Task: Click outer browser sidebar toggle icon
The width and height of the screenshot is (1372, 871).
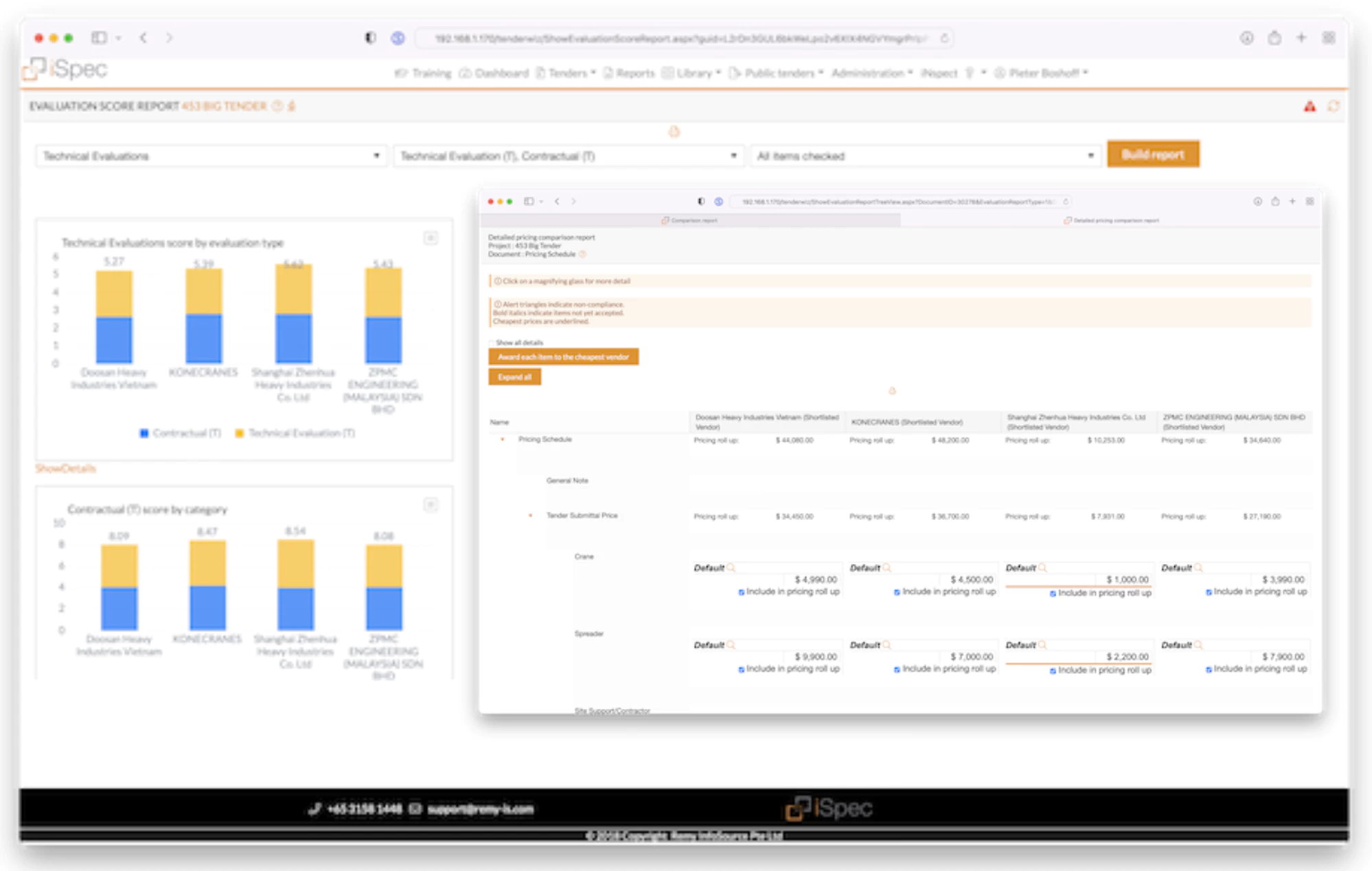Action: (x=99, y=38)
